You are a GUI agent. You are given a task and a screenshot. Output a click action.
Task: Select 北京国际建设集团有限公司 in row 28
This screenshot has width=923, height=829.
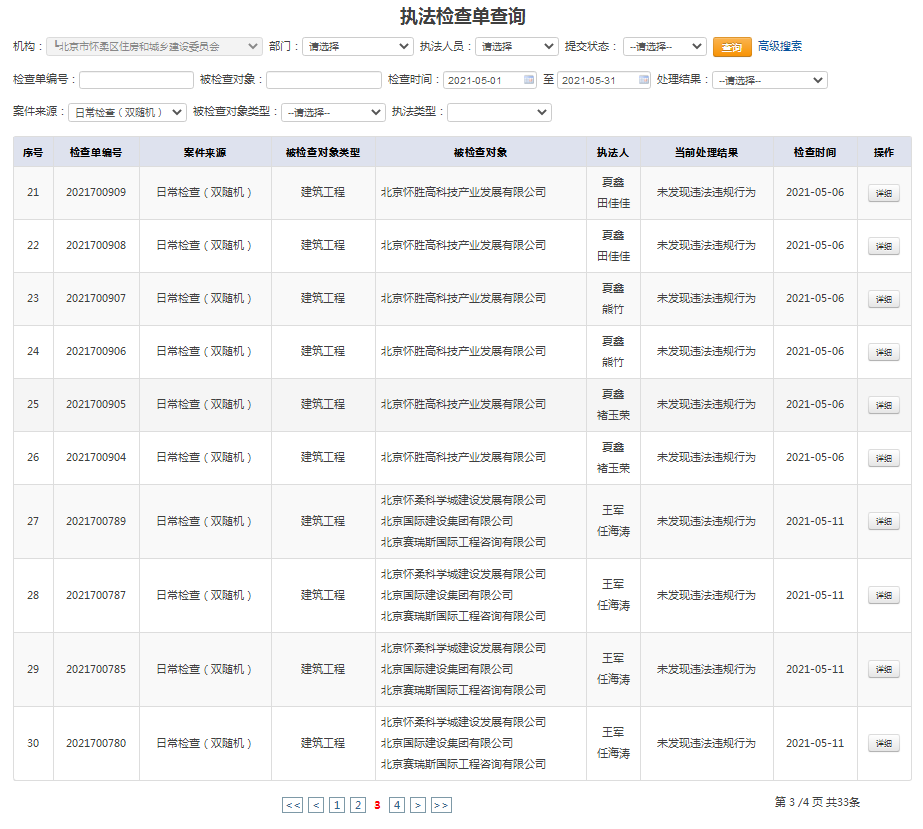(x=447, y=595)
